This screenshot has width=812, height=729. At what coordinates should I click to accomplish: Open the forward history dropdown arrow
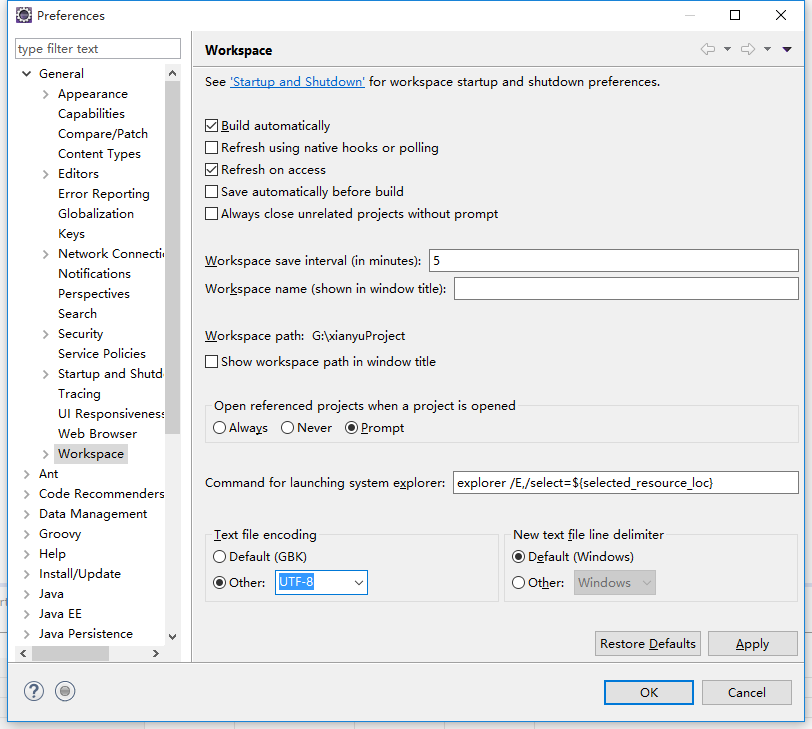point(767,49)
